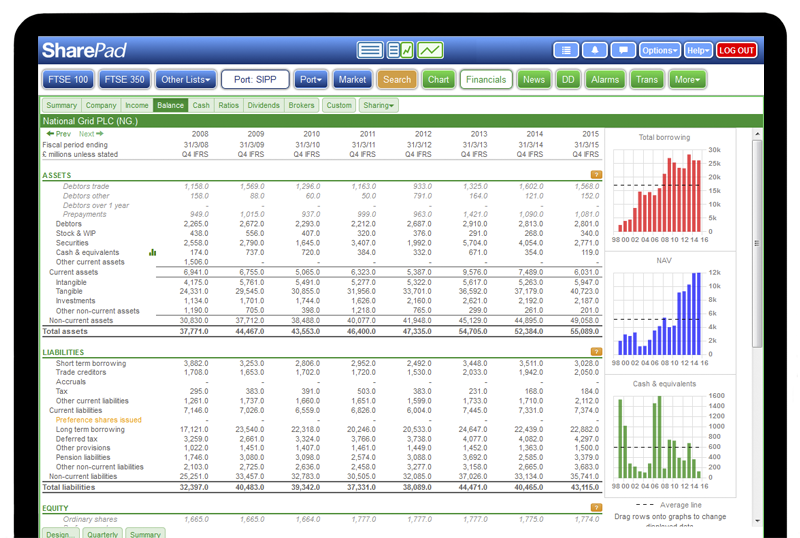Viewport: 800px width, 538px height.
Task: Open the chat speech bubble icon
Action: (623, 50)
